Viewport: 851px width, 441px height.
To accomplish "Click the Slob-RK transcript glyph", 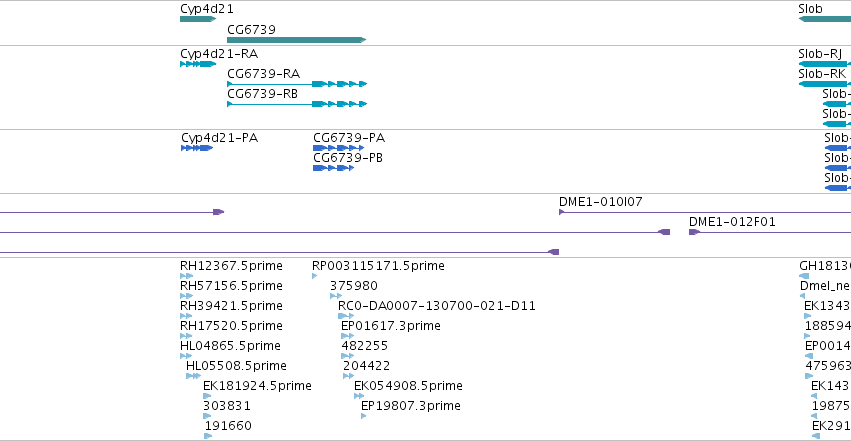I will [x=825, y=84].
